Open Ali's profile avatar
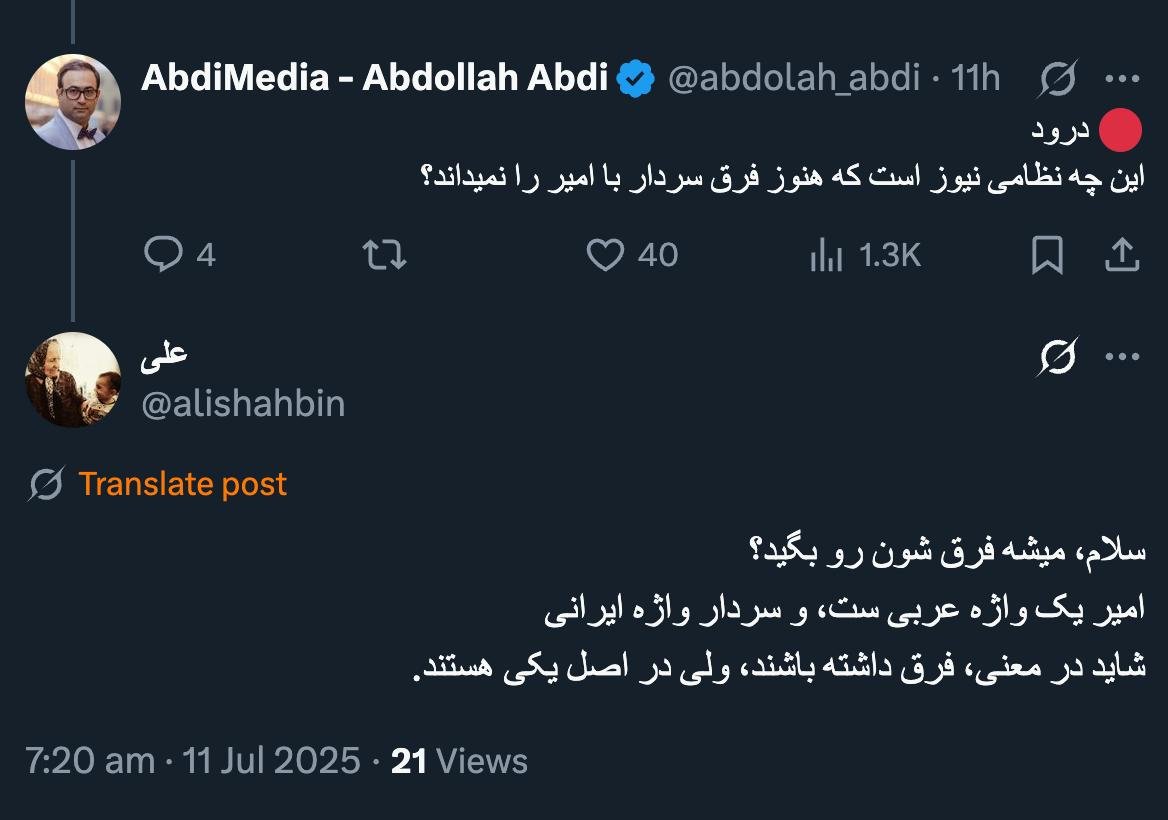Viewport: 1168px width, 820px height. tap(73, 380)
